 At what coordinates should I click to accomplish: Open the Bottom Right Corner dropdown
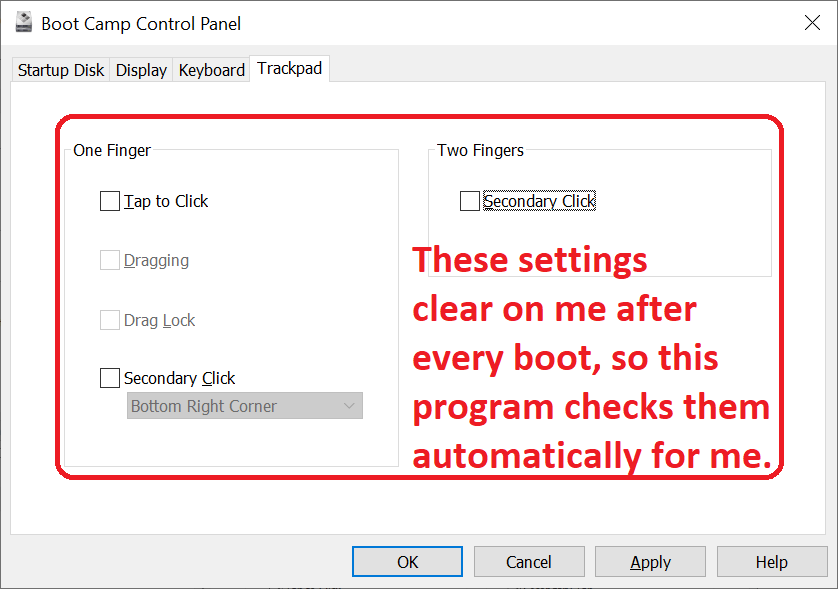(x=245, y=406)
